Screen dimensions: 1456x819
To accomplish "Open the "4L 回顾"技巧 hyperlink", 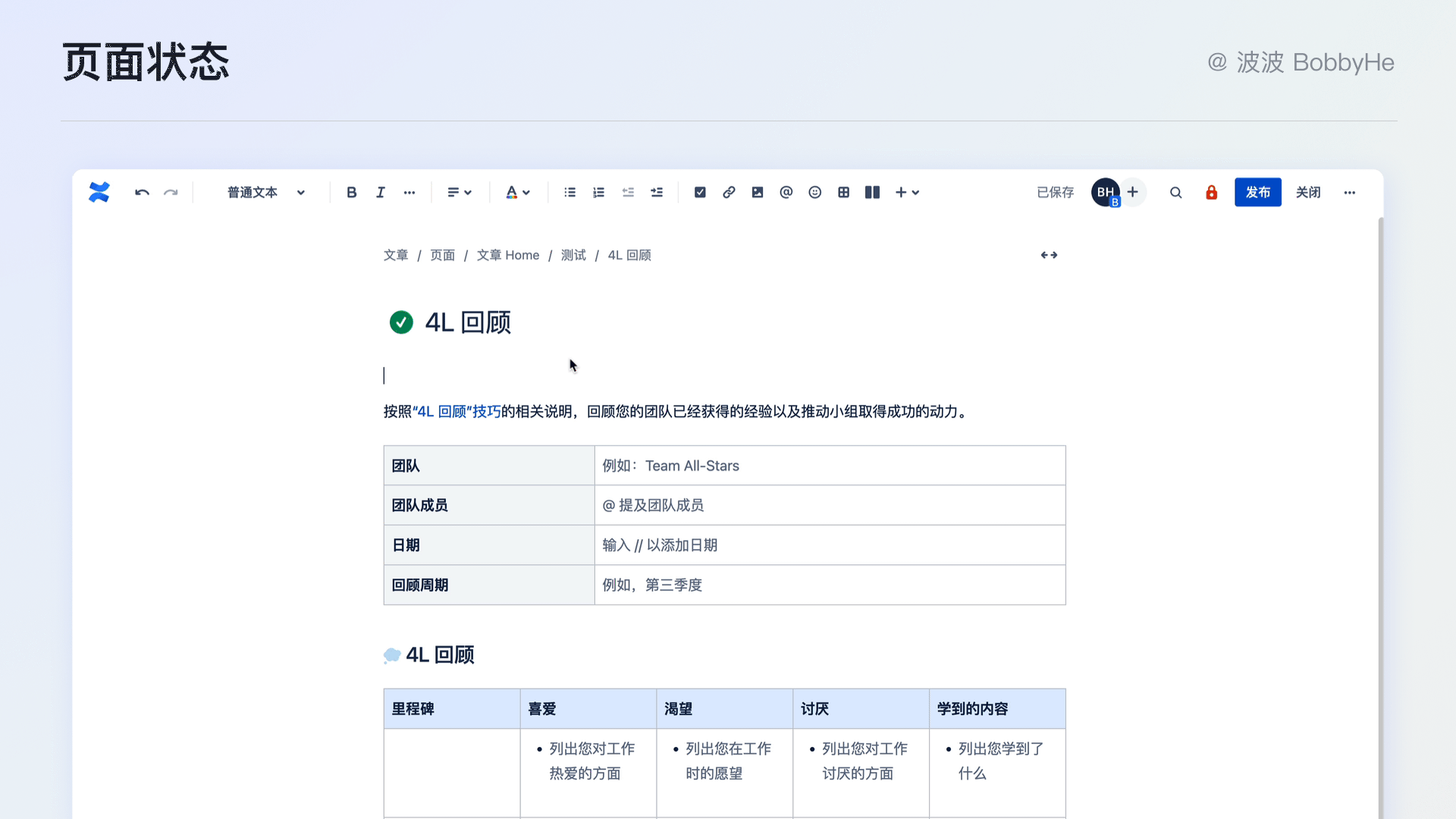I will coord(457,412).
